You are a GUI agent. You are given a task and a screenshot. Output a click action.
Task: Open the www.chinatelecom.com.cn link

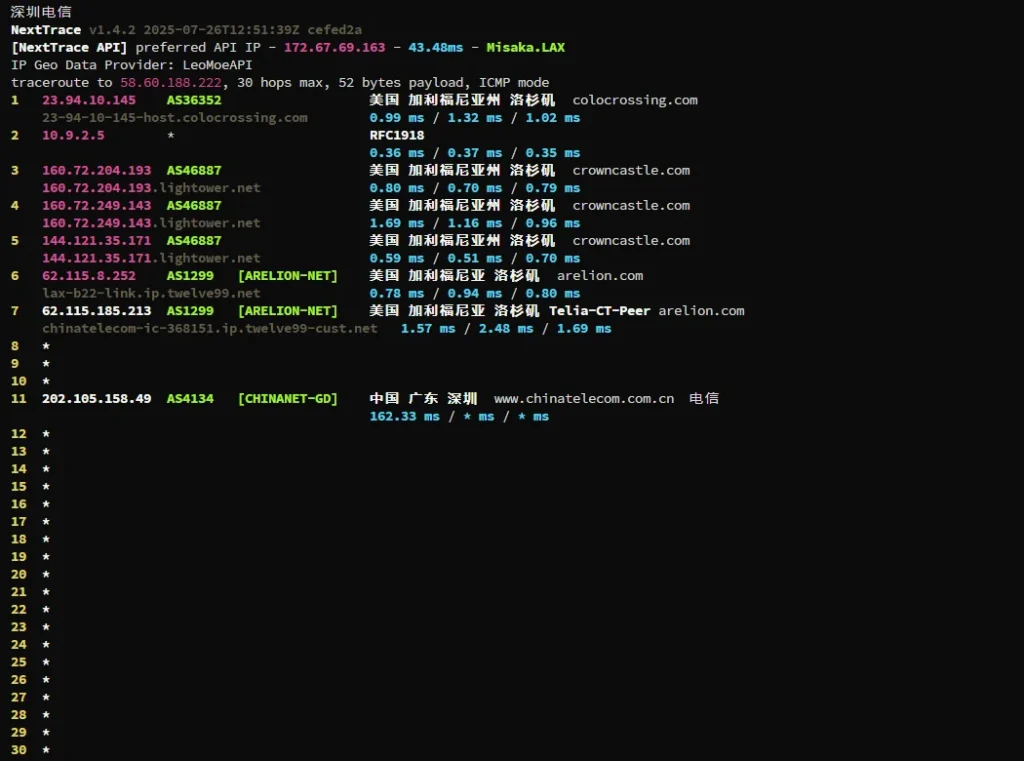pyautogui.click(x=583, y=398)
